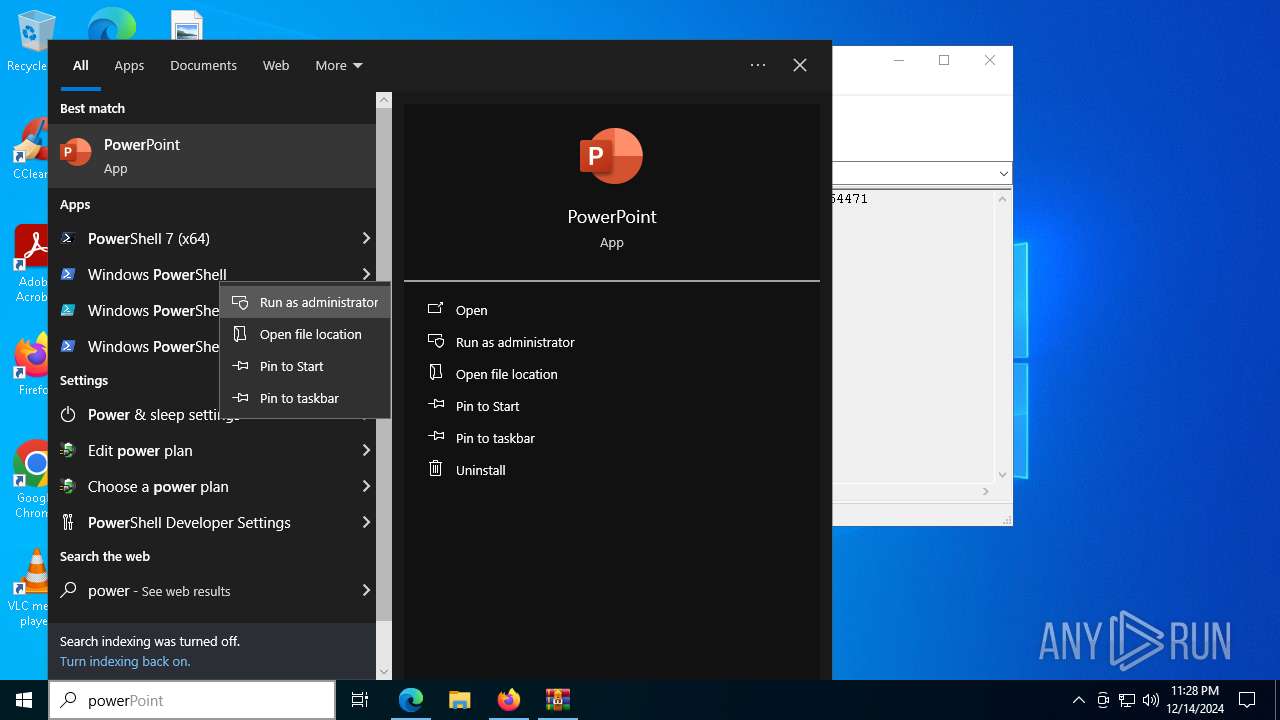Viewport: 1280px width, 720px height.
Task: Click the Choose a power plan icon
Action: point(68,486)
